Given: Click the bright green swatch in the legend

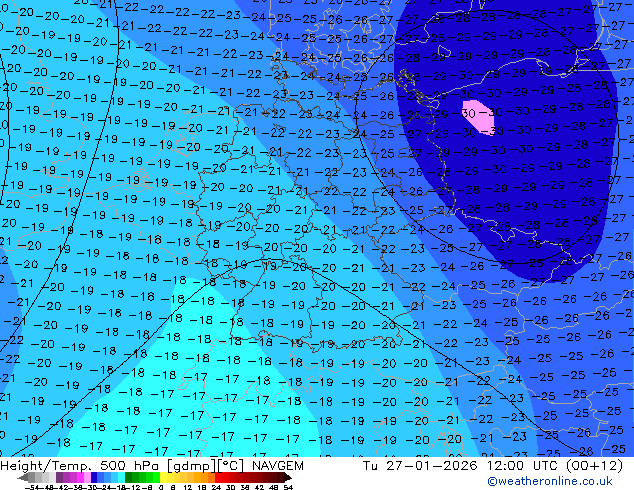Looking at the screenshot, I should [156, 477].
